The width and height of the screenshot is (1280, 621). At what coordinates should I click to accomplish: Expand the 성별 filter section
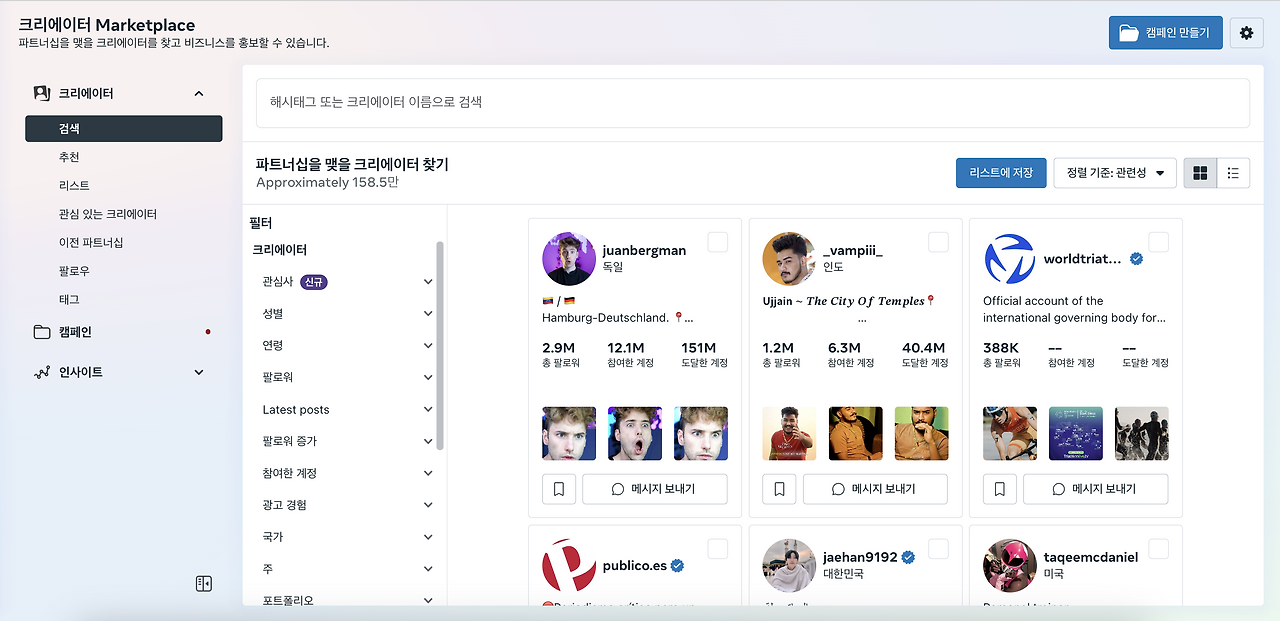pyautogui.click(x=347, y=313)
